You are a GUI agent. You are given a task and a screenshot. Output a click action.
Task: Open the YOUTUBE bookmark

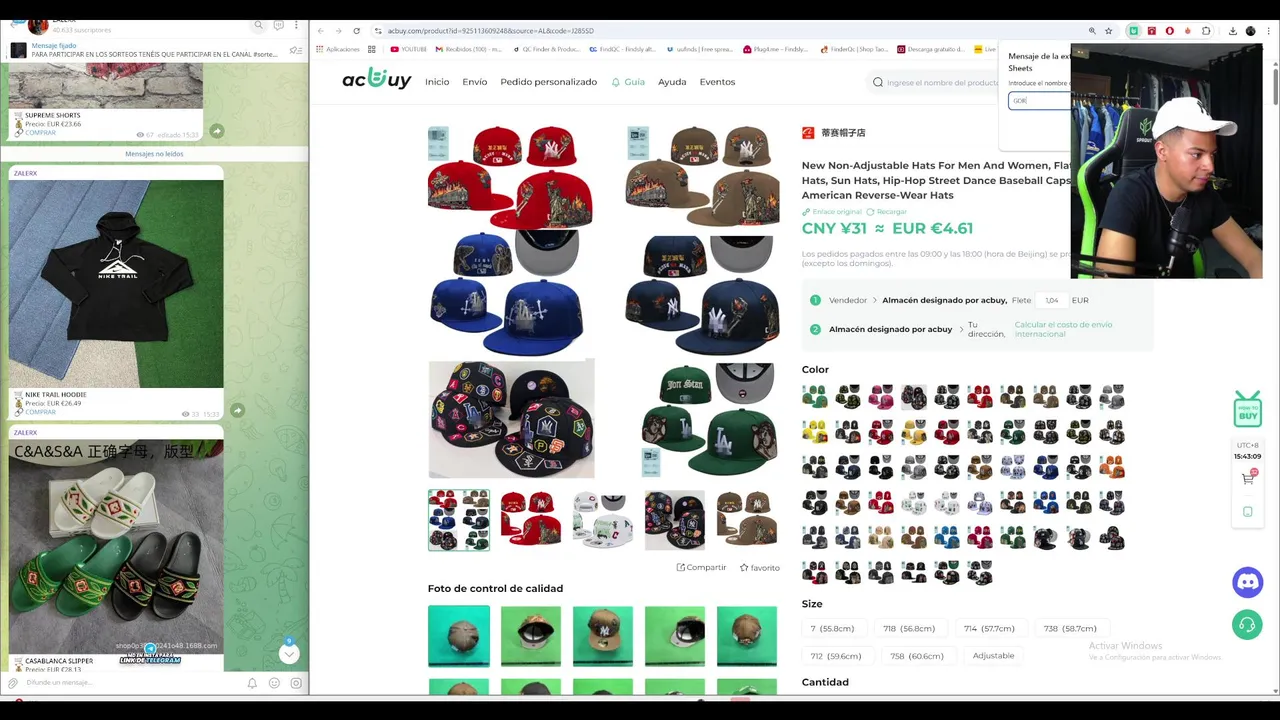[408, 49]
